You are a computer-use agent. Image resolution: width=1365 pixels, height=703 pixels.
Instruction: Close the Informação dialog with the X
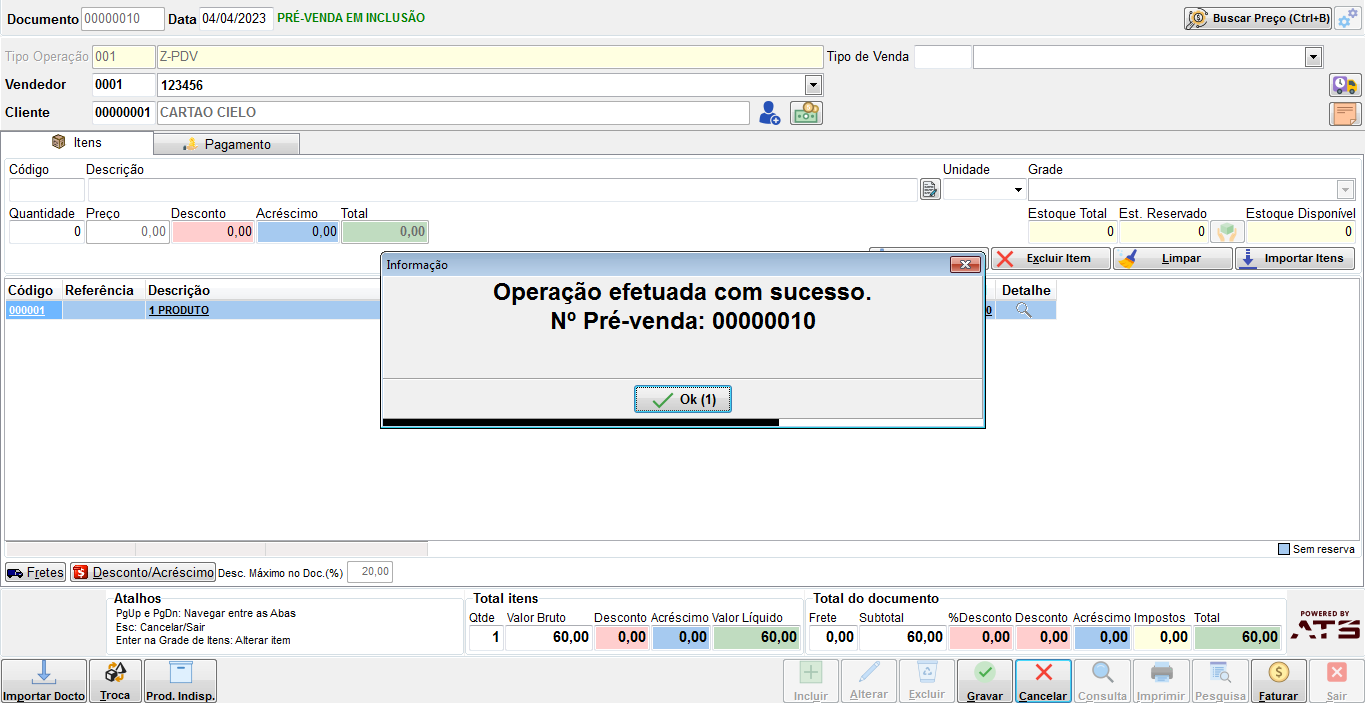[964, 264]
